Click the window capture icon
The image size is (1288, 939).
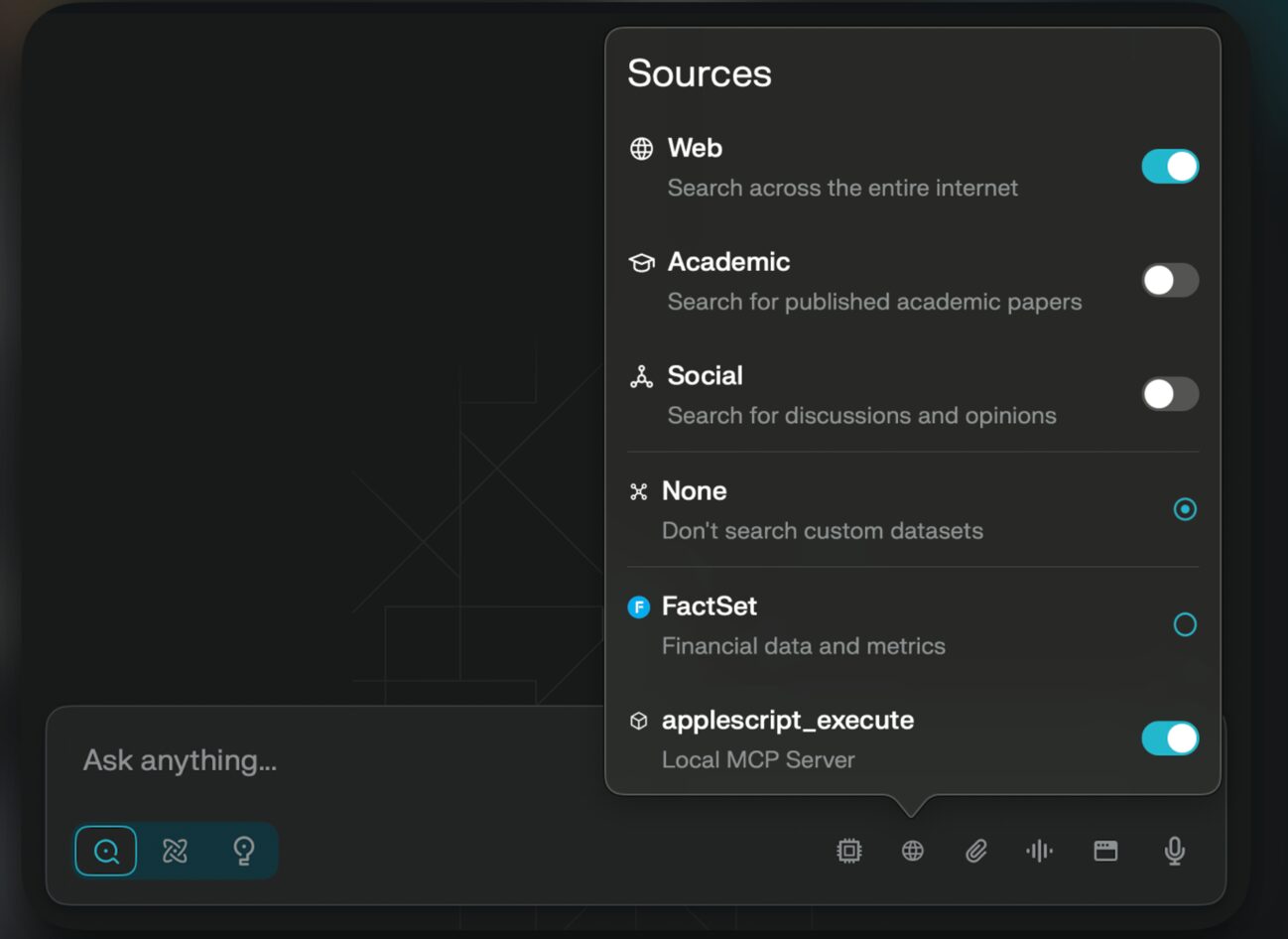(1105, 851)
